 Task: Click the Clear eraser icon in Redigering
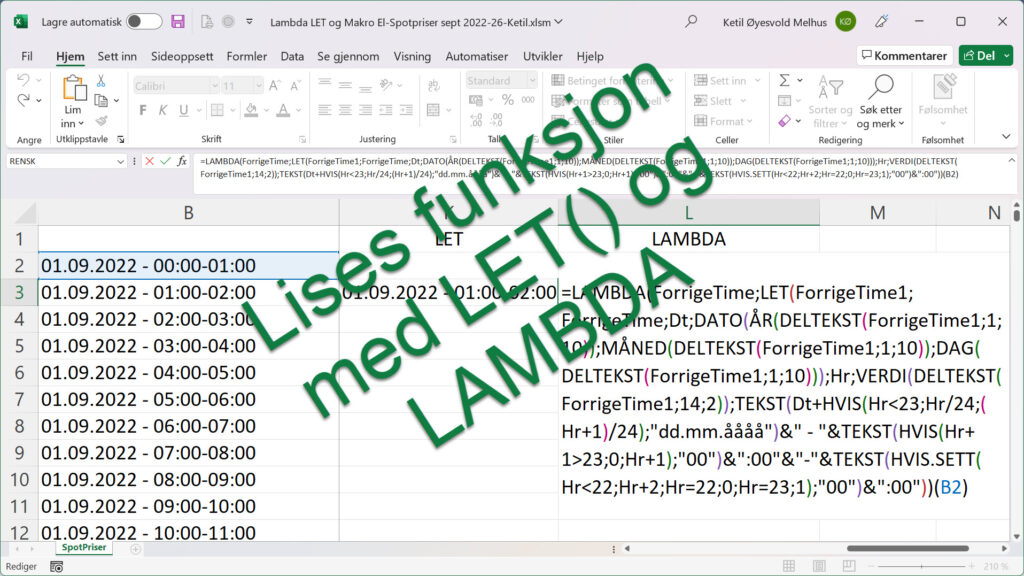click(x=784, y=121)
